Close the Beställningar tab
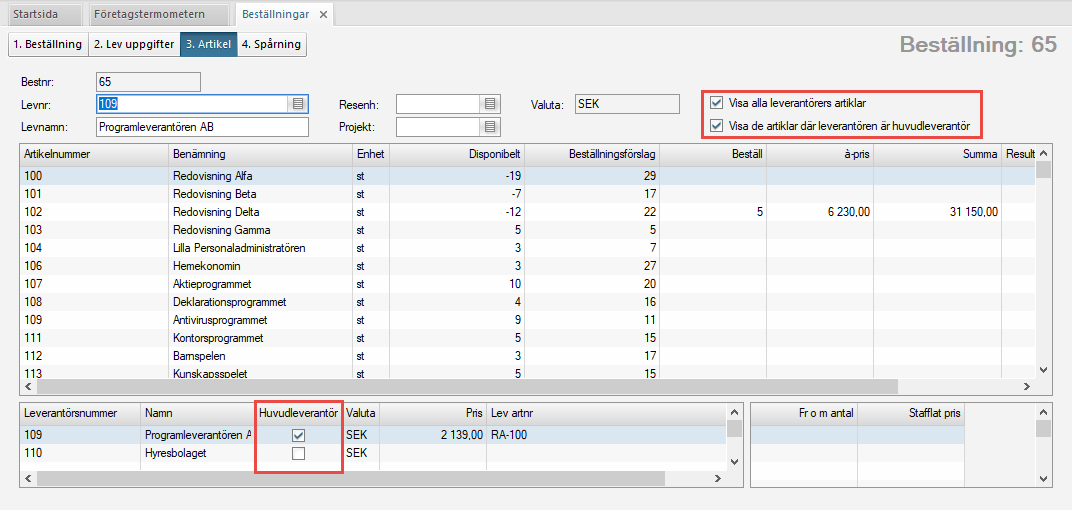 (x=323, y=15)
